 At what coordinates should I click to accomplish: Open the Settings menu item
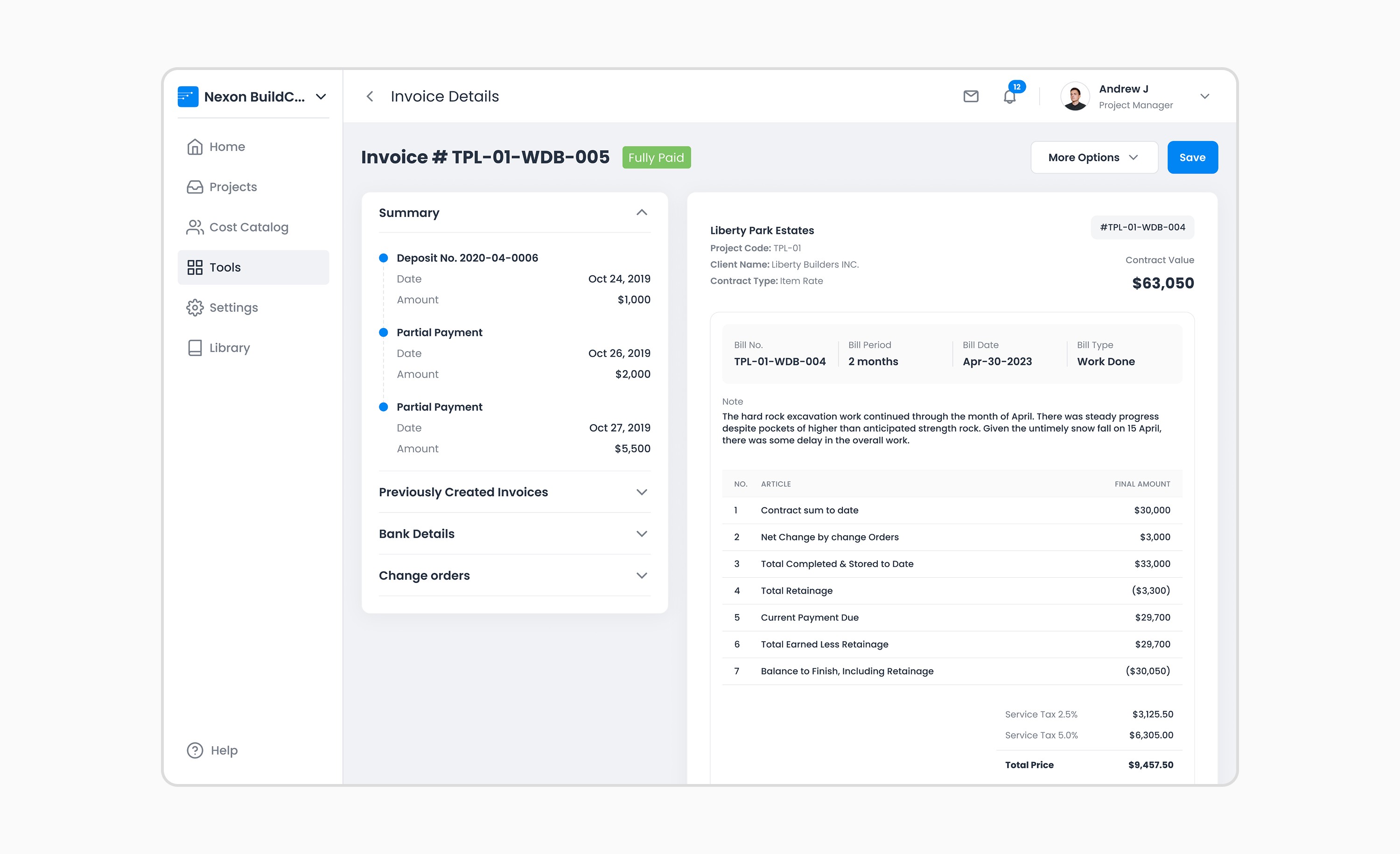pos(253,308)
